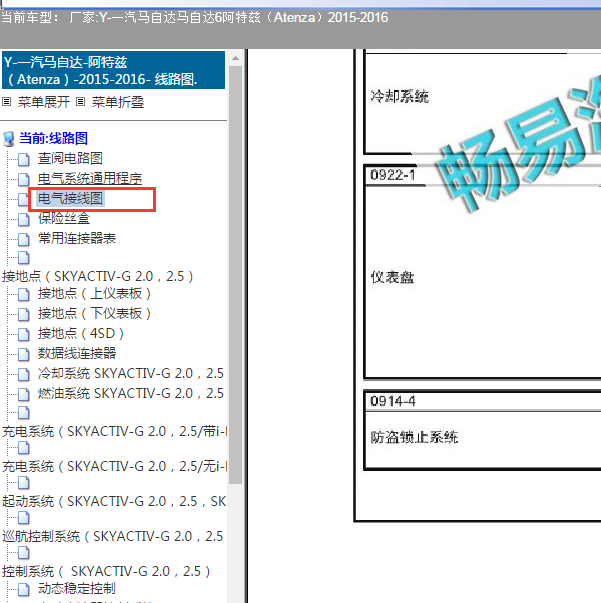This screenshot has width=601, height=603.
Task: Click page icon beside 接地点（4SD）
Action: (x=23, y=334)
